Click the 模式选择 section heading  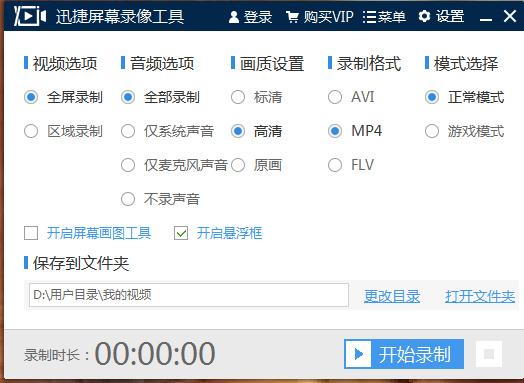[x=466, y=63]
